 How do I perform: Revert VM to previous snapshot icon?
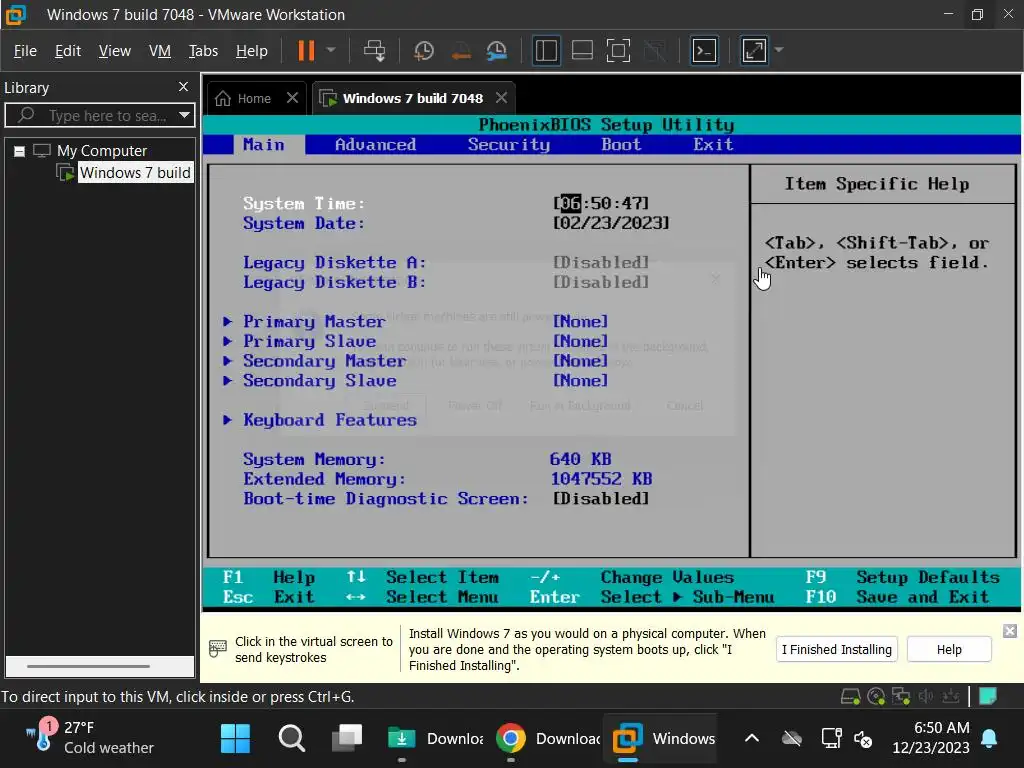tap(461, 50)
